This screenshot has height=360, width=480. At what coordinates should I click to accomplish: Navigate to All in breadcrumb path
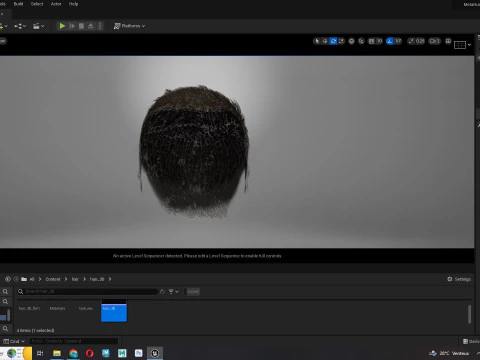pos(32,279)
